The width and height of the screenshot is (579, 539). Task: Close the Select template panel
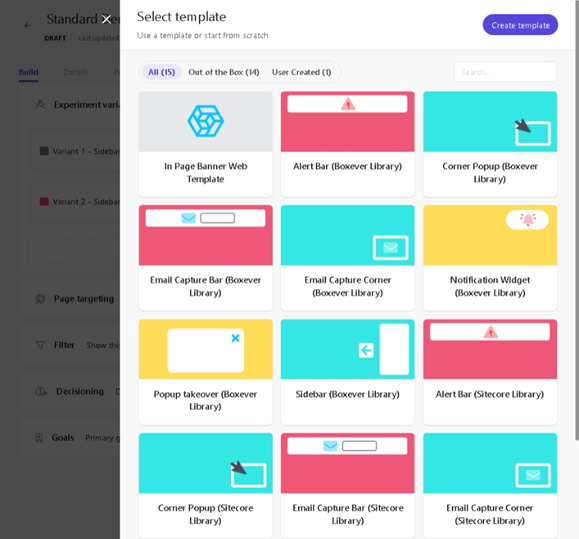(106, 19)
